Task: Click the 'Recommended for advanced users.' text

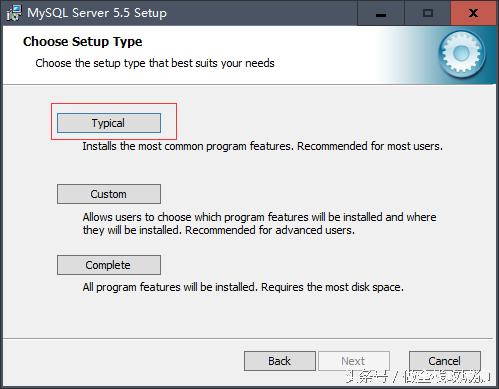Action: [270, 230]
